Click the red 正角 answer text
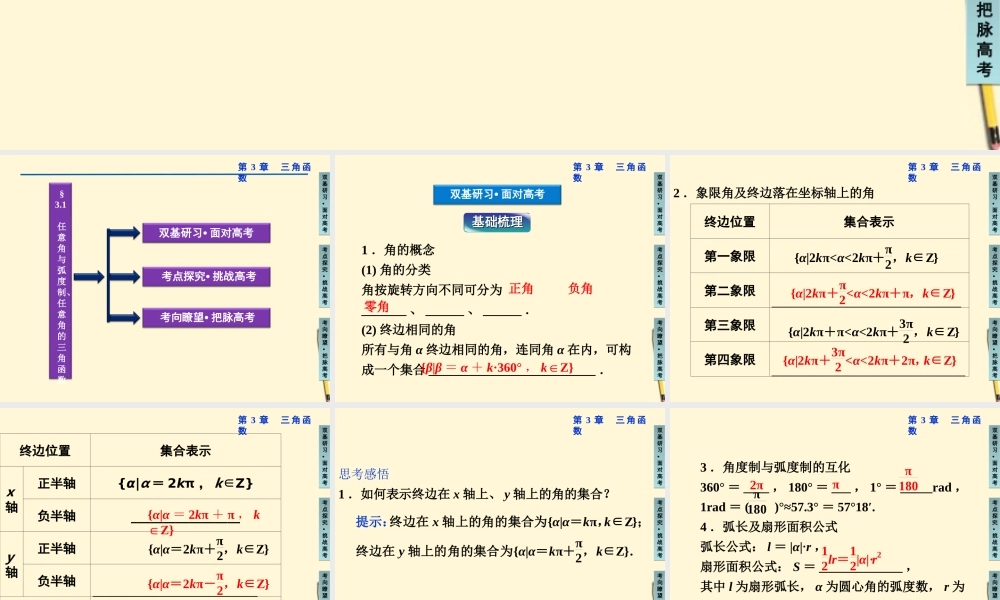 521,289
